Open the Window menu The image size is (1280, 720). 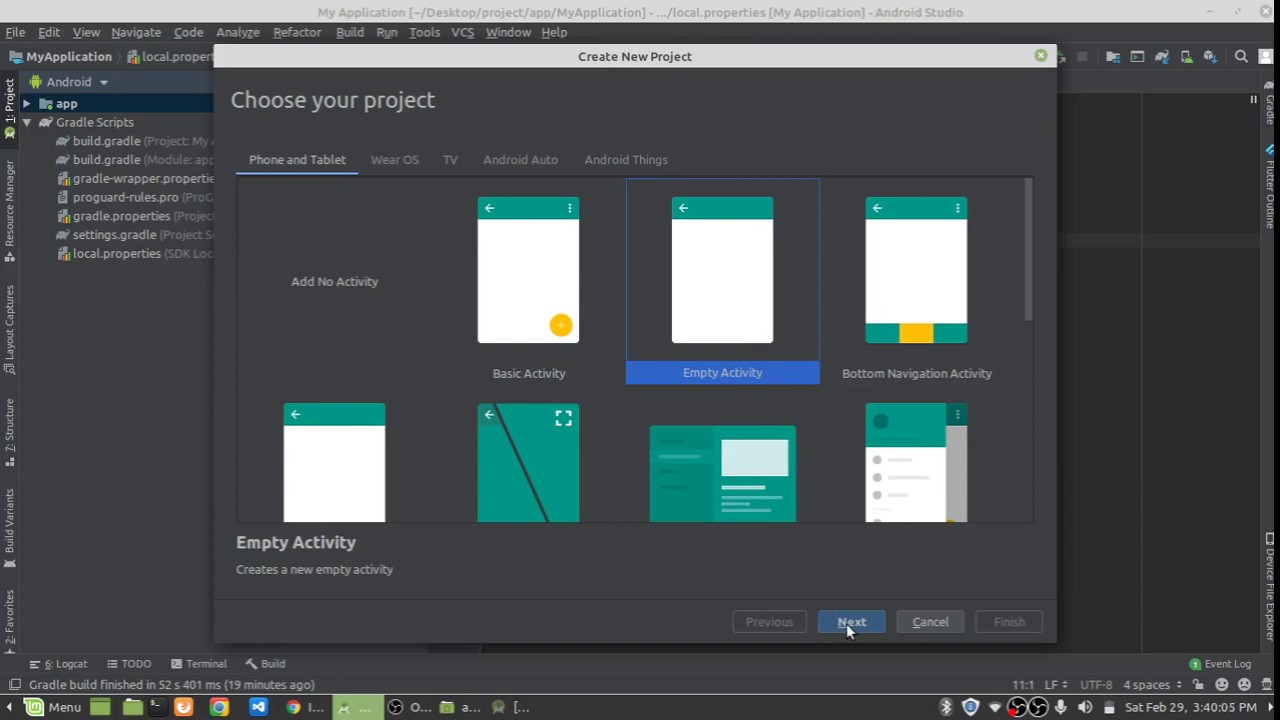508,32
